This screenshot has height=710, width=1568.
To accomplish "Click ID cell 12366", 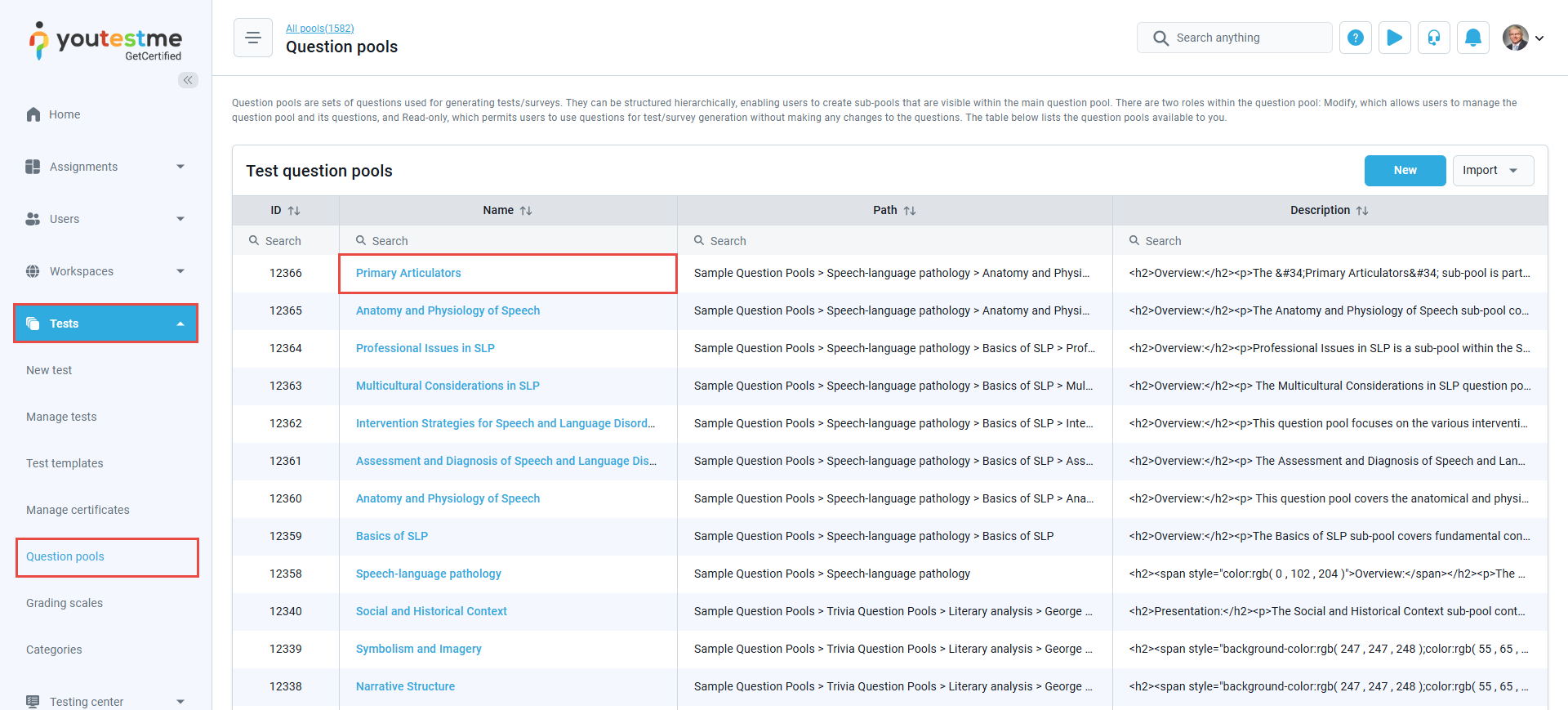I will click(x=286, y=273).
